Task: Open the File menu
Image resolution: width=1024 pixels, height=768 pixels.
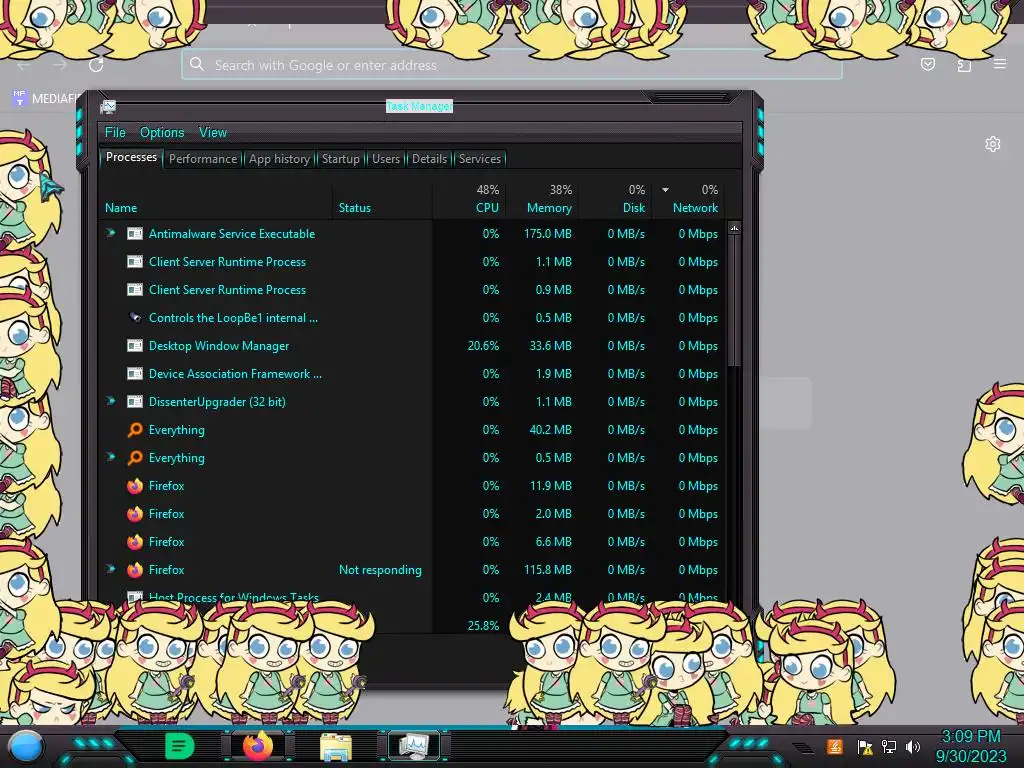Action: pyautogui.click(x=115, y=133)
